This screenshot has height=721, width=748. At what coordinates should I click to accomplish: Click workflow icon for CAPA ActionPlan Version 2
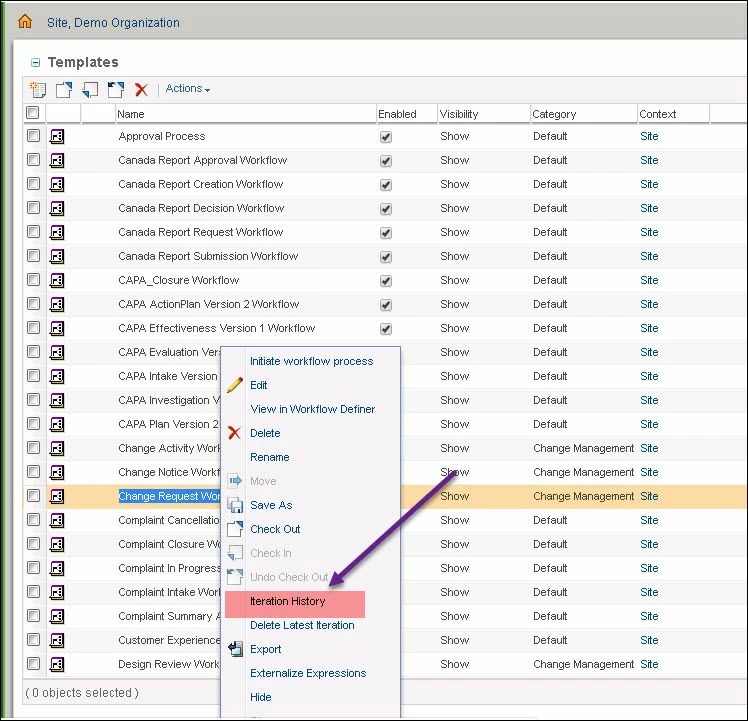(x=57, y=304)
